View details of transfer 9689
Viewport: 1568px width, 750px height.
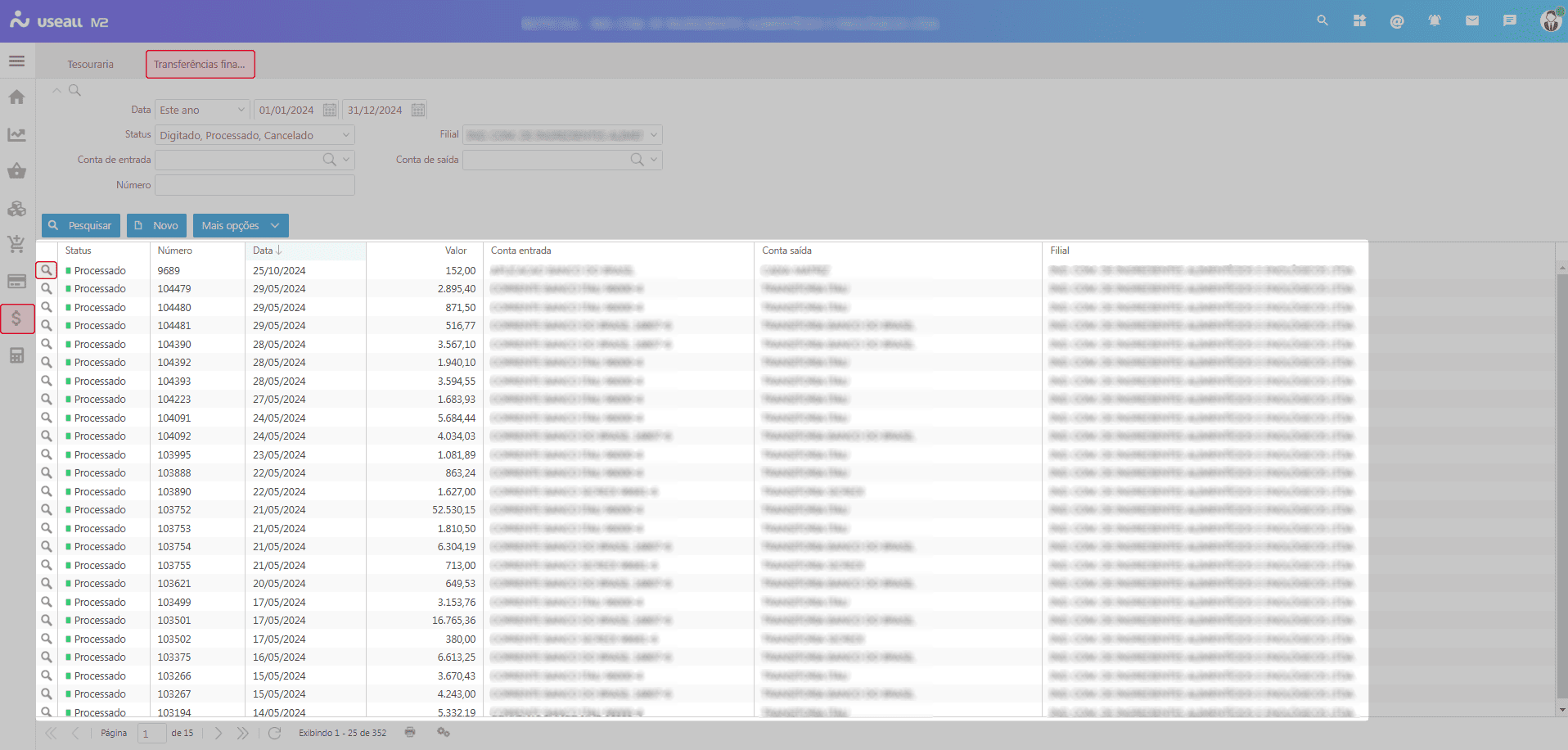[47, 270]
